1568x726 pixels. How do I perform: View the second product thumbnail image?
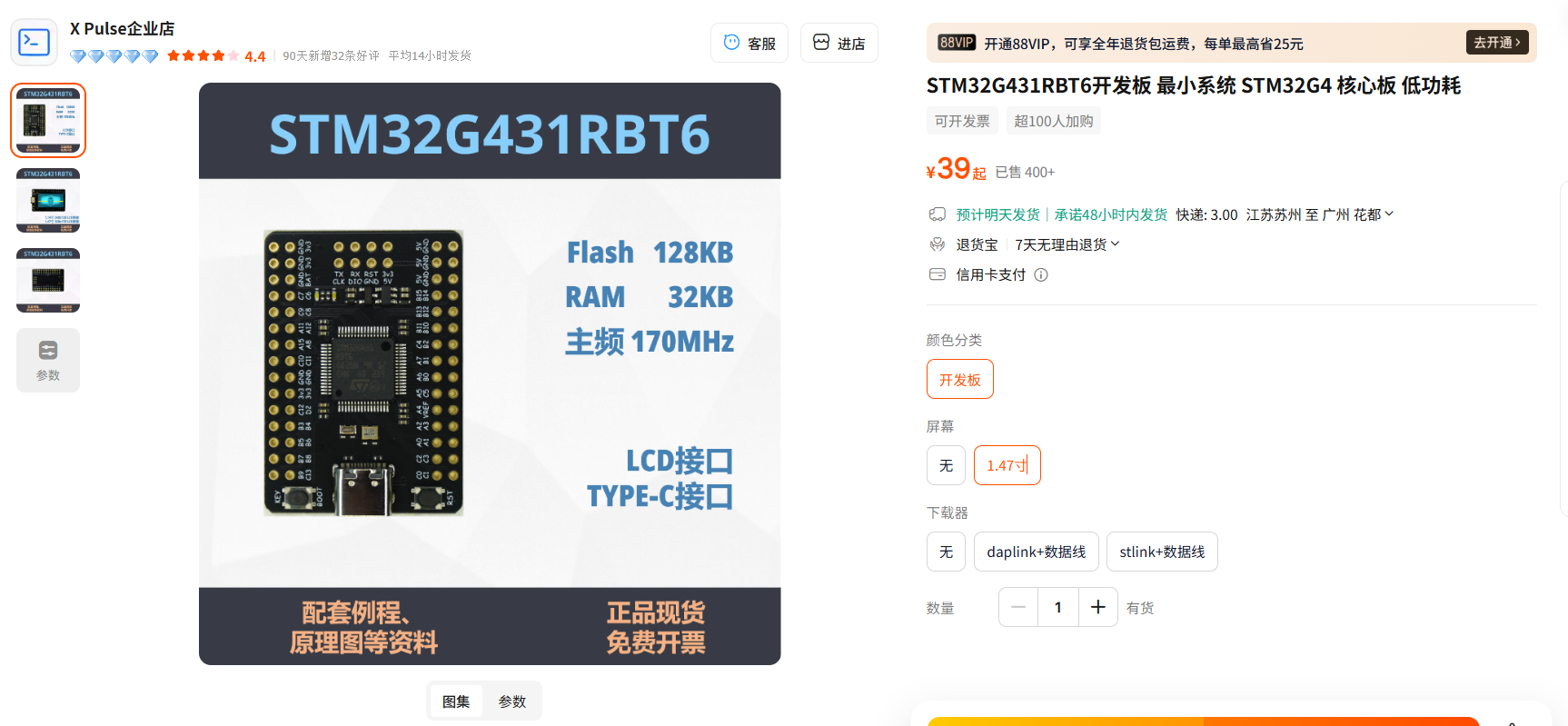[x=48, y=200]
